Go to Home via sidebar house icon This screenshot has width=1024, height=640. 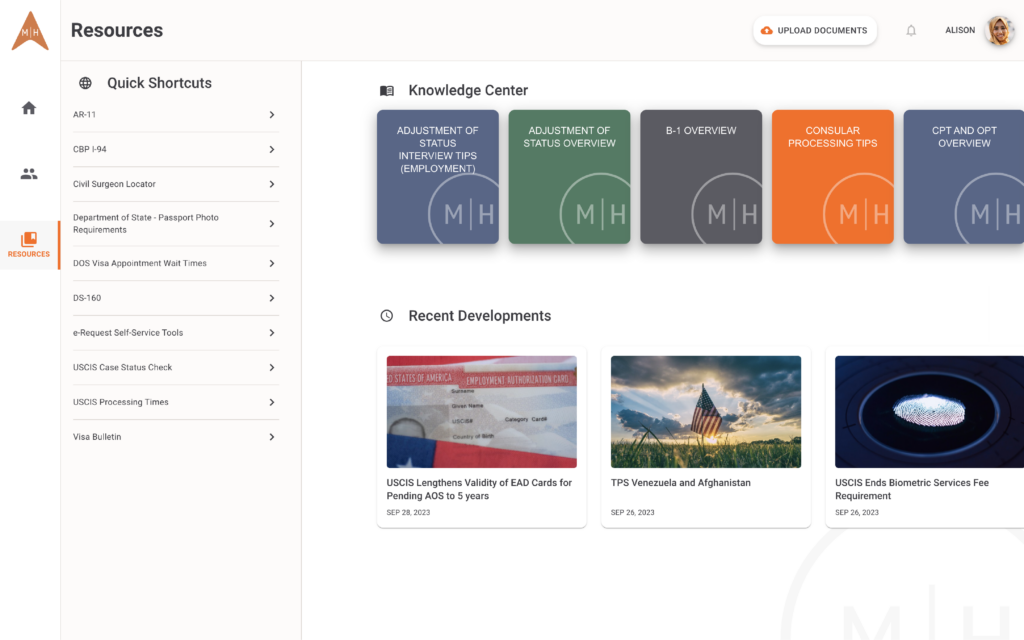[29, 108]
